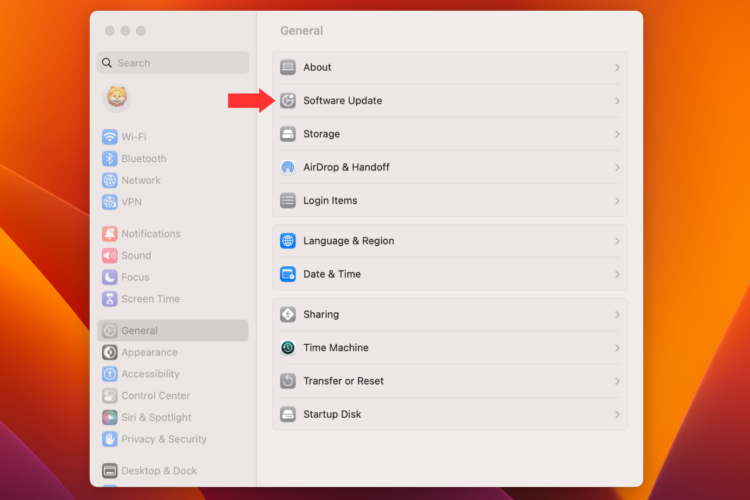Open the Login Items text label
Image resolution: width=750 pixels, height=500 pixels.
(x=330, y=200)
